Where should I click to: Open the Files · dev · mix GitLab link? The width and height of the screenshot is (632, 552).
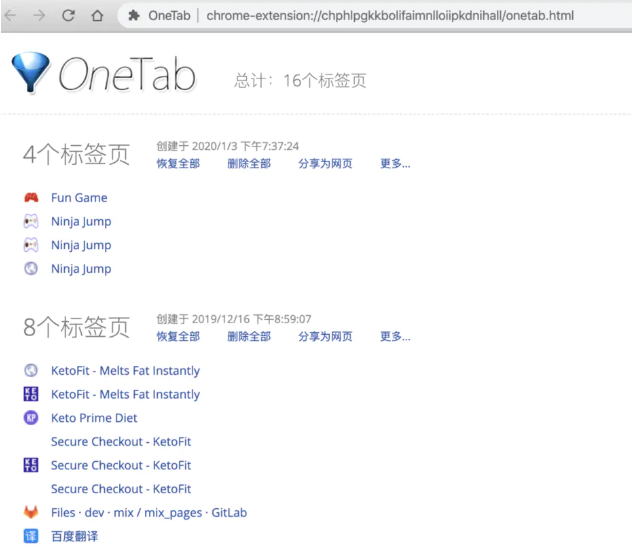pos(148,513)
